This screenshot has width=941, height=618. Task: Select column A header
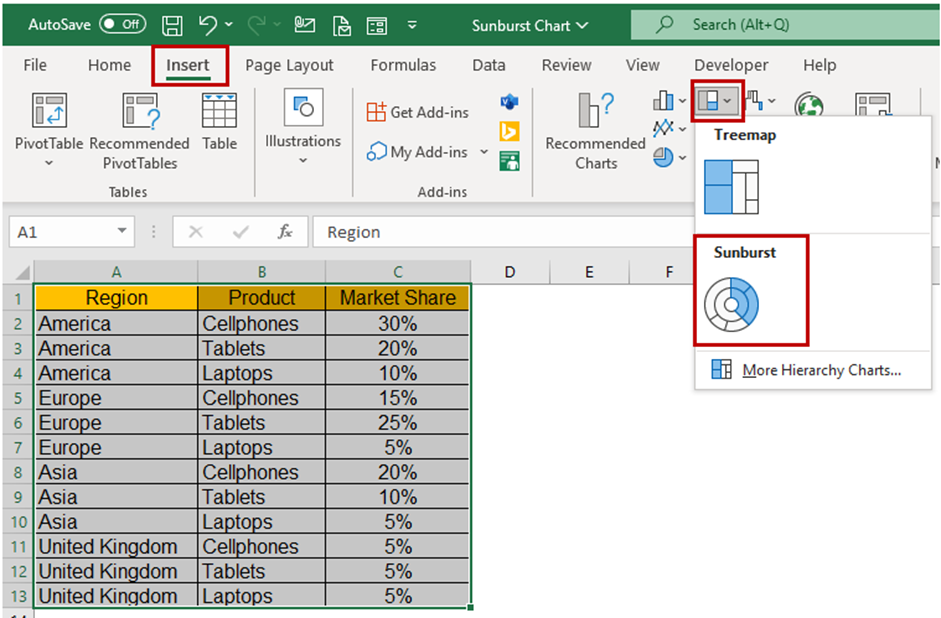pos(116,272)
